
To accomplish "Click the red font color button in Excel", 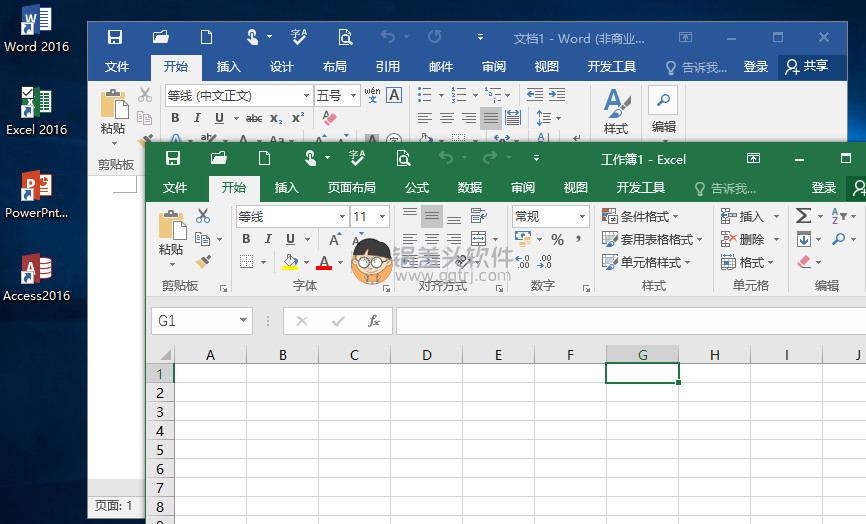I will pos(324,262).
